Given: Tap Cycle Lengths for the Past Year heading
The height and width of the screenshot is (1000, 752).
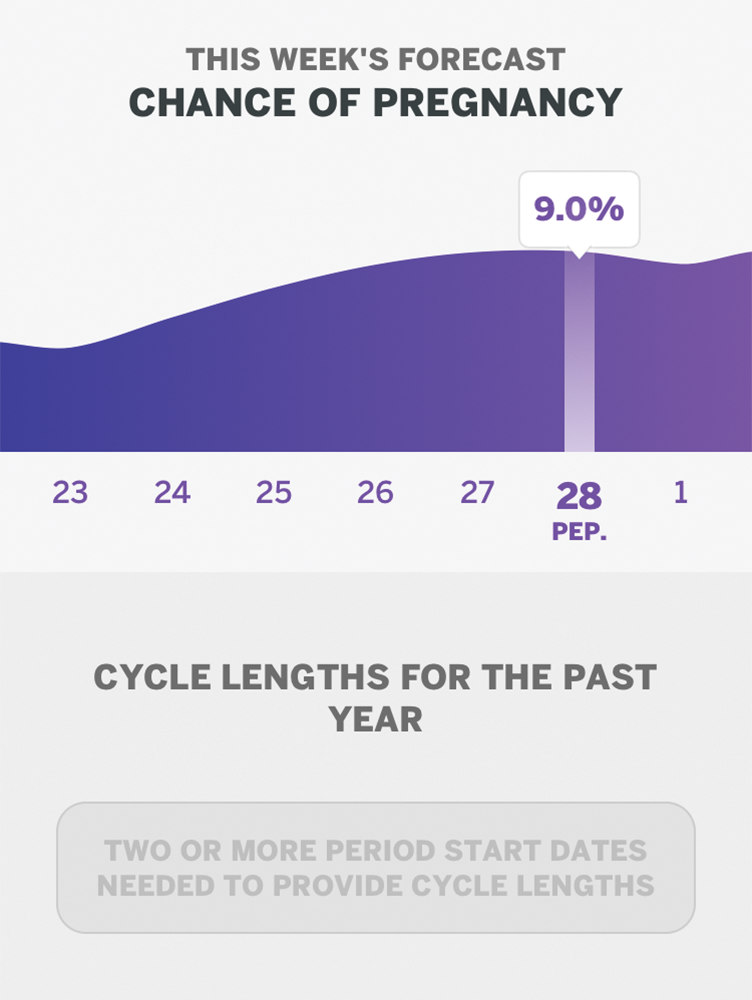Looking at the screenshot, I should 376,698.
